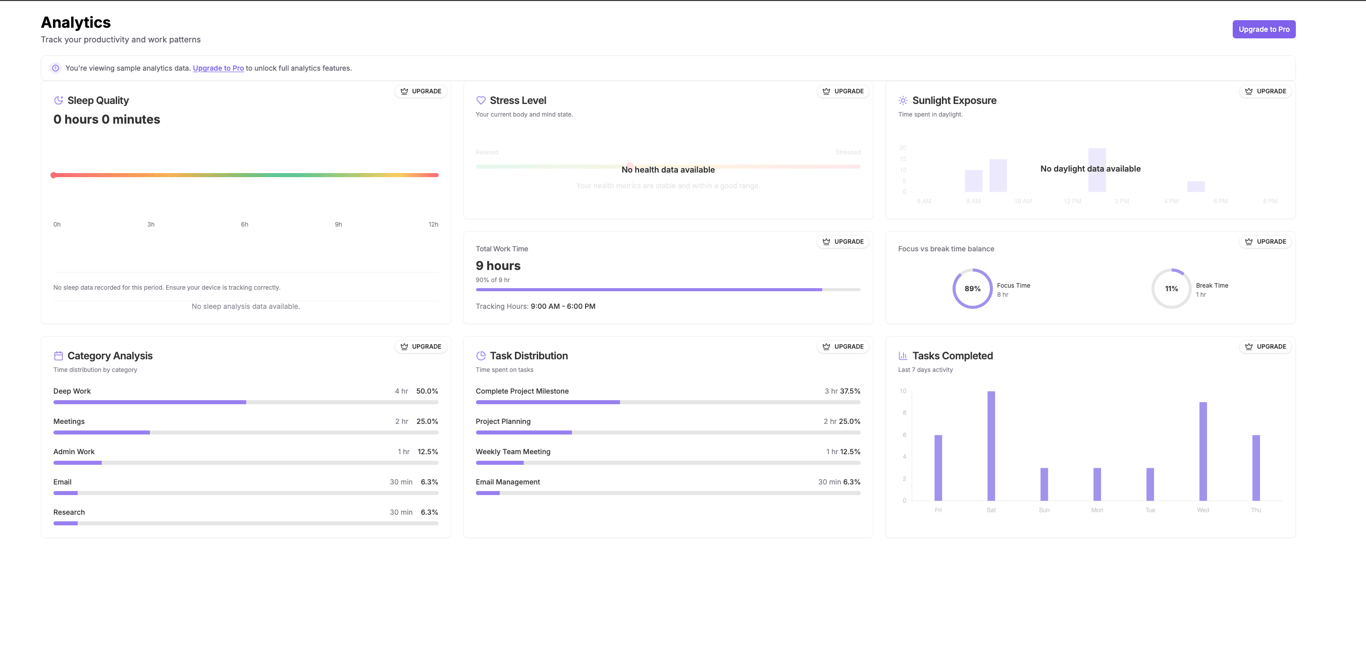Image resolution: width=1366 pixels, height=651 pixels.
Task: Click UPGRADE on the focus vs break balance card
Action: (1265, 241)
